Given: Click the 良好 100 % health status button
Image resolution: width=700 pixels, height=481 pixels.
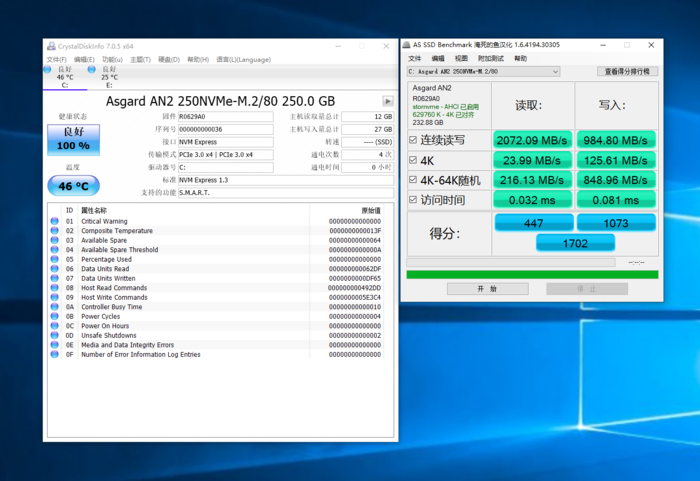Looking at the screenshot, I should coord(74,140).
